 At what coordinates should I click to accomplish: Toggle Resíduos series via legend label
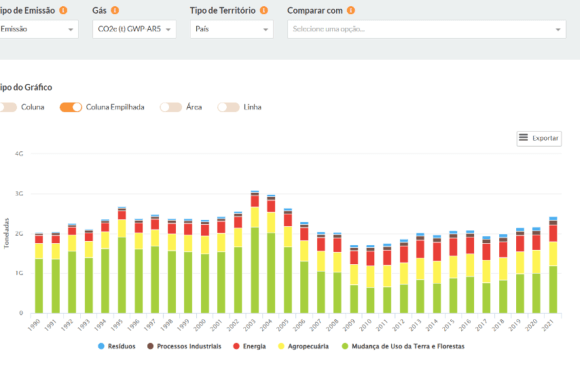121,346
